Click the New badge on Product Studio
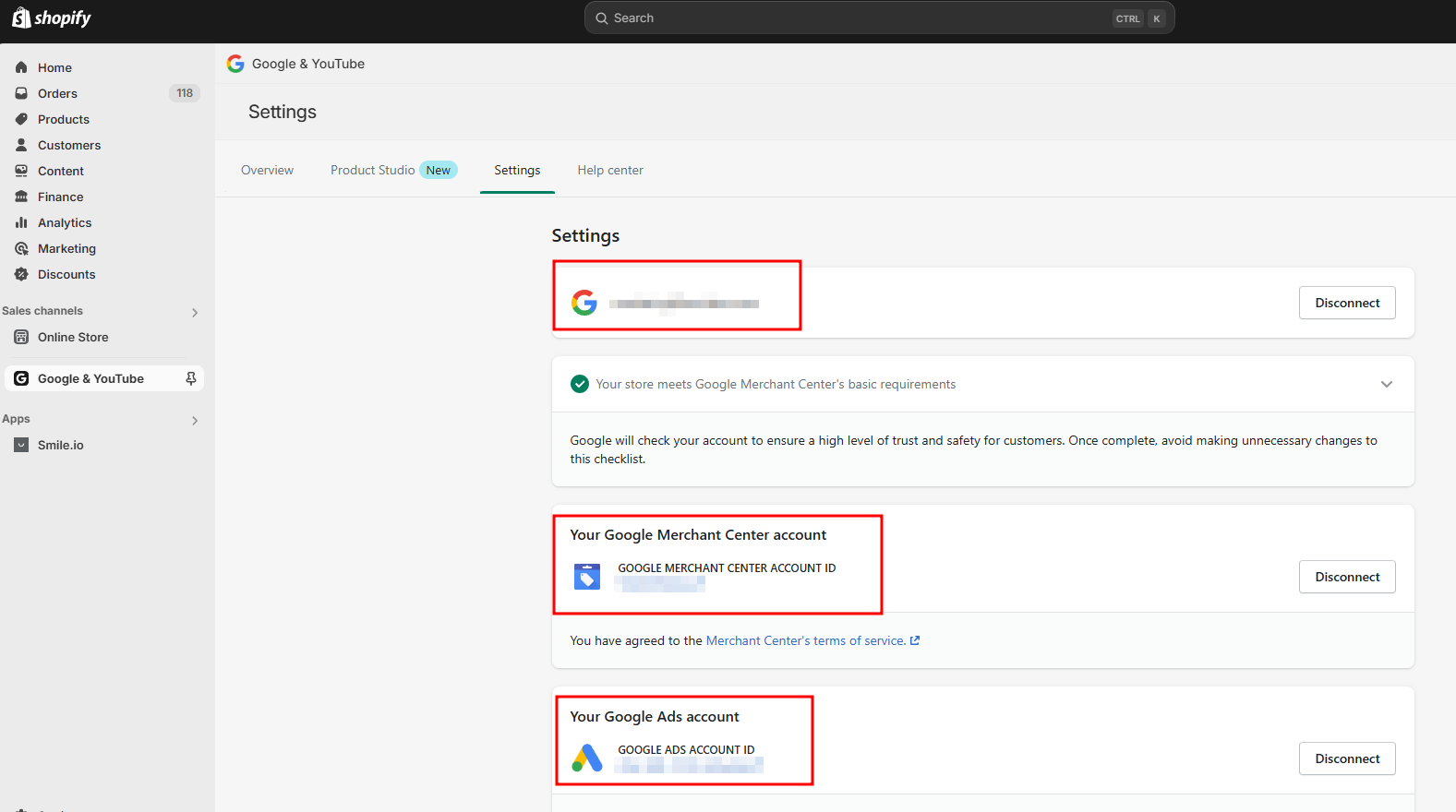1456x812 pixels. (439, 170)
